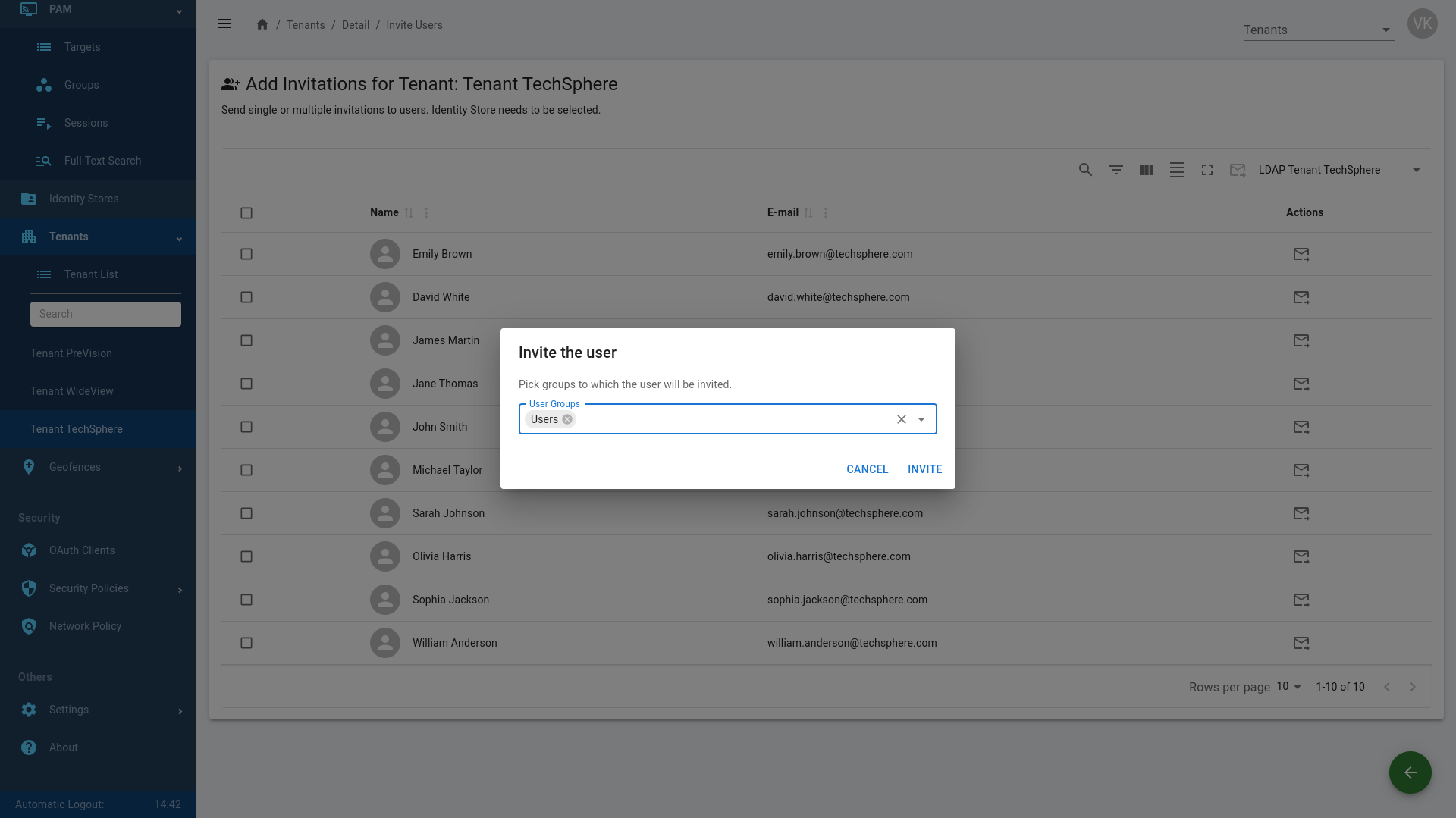Open the rows per page dropdown
1456x818 pixels.
(1288, 687)
